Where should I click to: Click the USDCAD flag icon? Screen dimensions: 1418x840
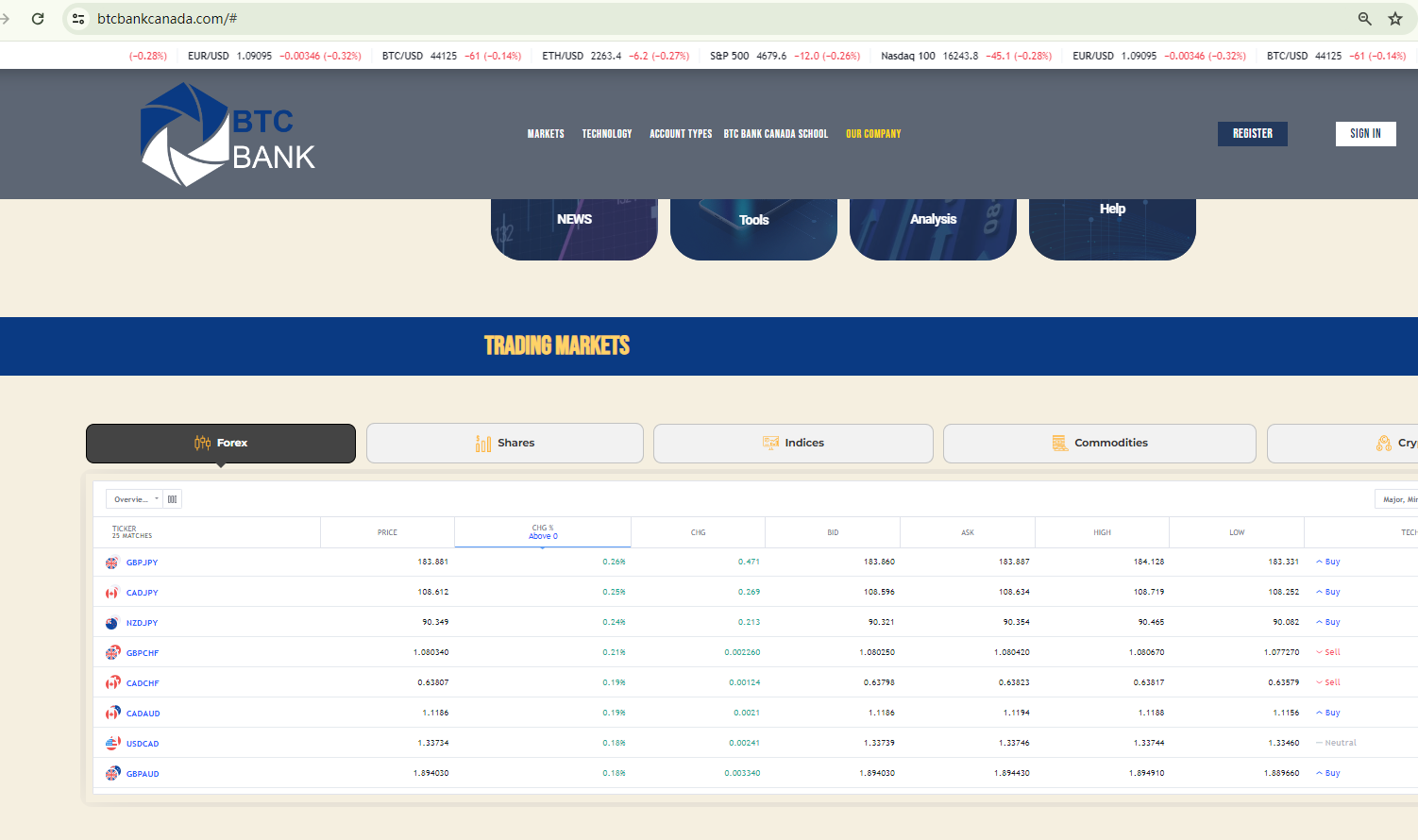click(x=112, y=744)
